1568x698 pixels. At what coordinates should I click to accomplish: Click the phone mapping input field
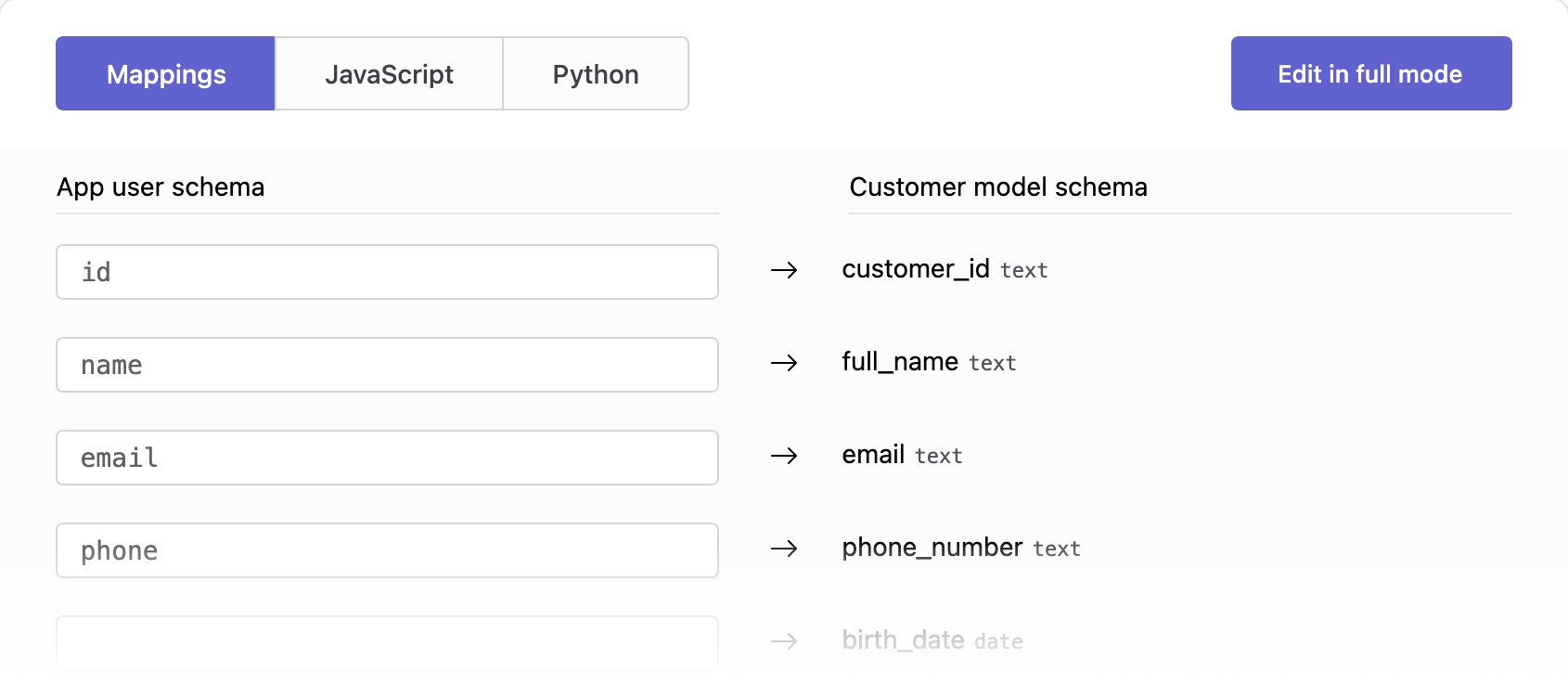click(x=387, y=550)
